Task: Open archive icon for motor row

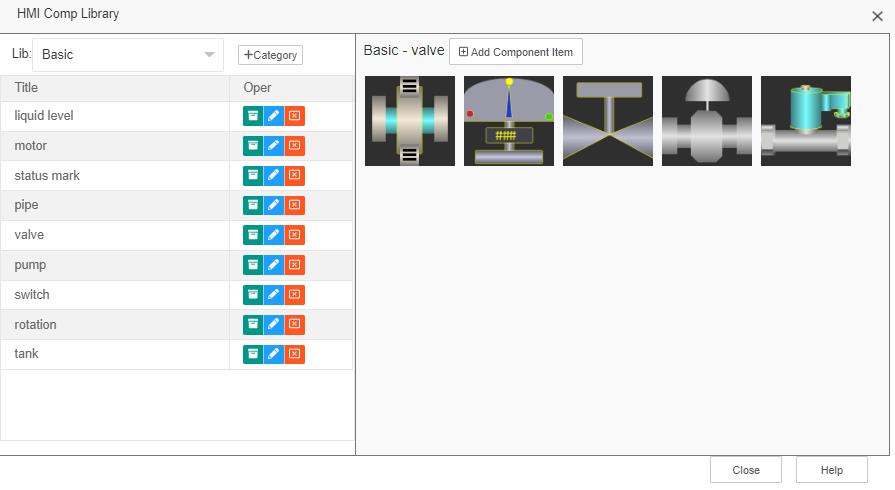Action: (x=253, y=146)
